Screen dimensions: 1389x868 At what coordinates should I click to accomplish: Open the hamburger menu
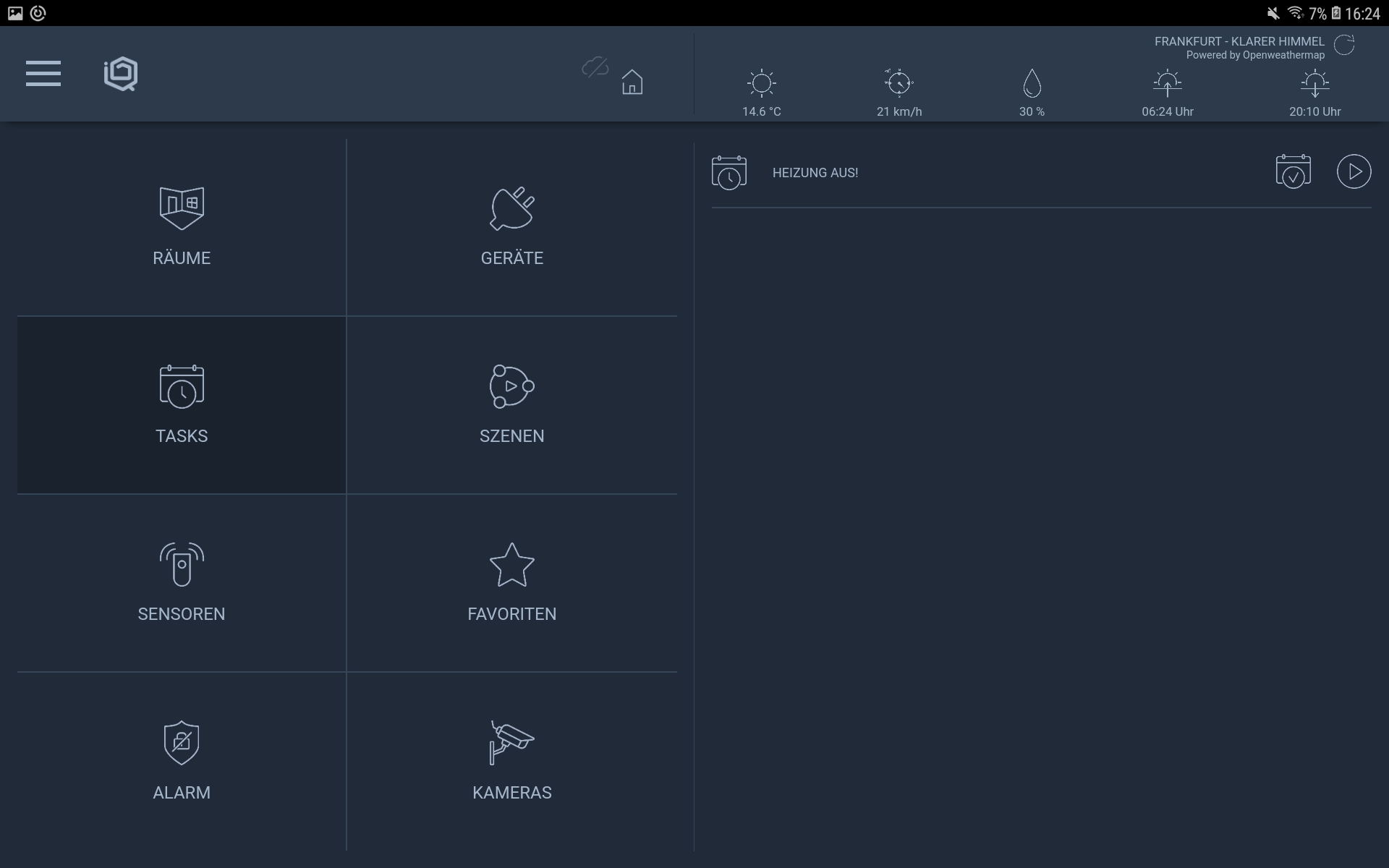tap(43, 74)
